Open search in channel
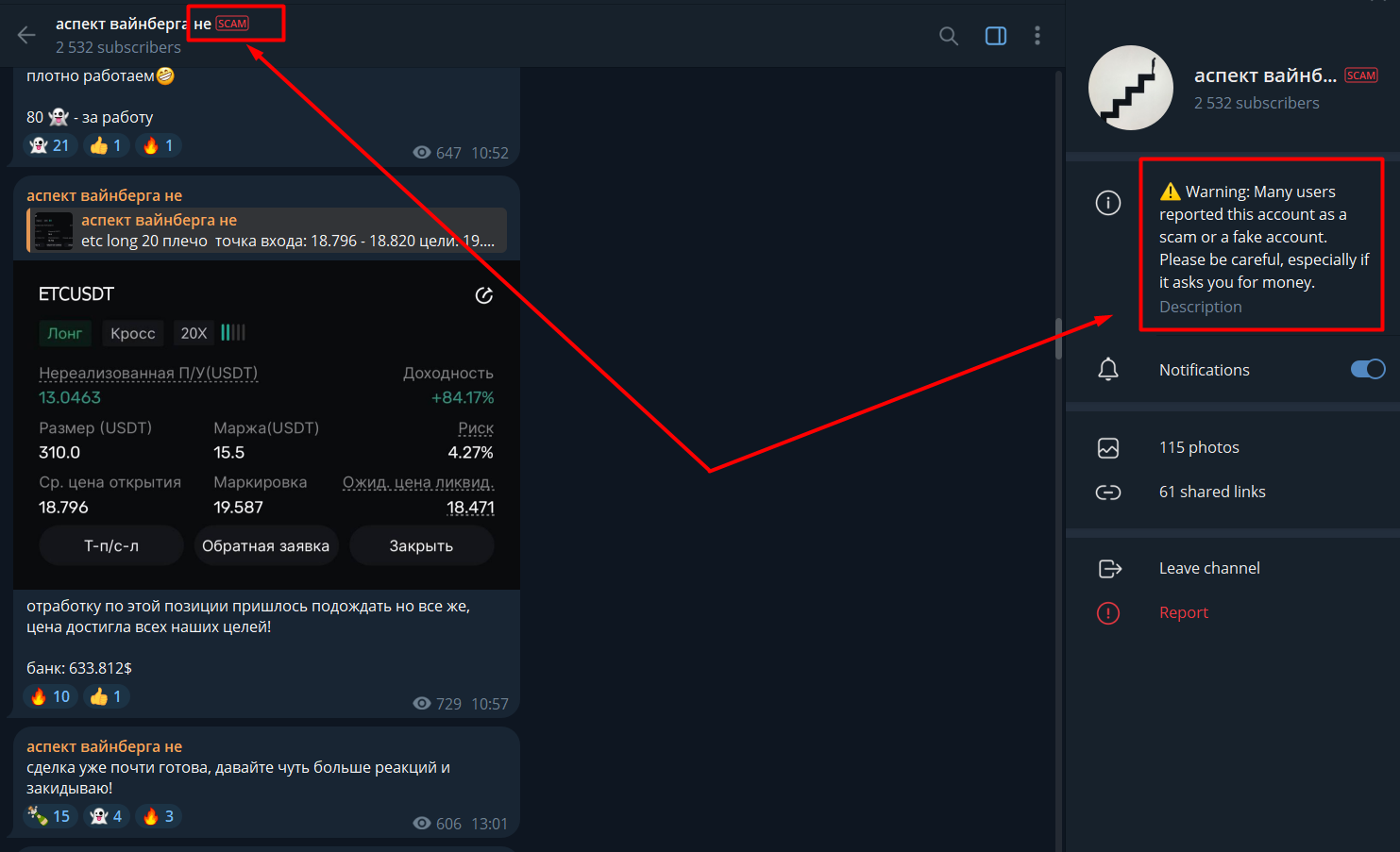 coord(949,36)
